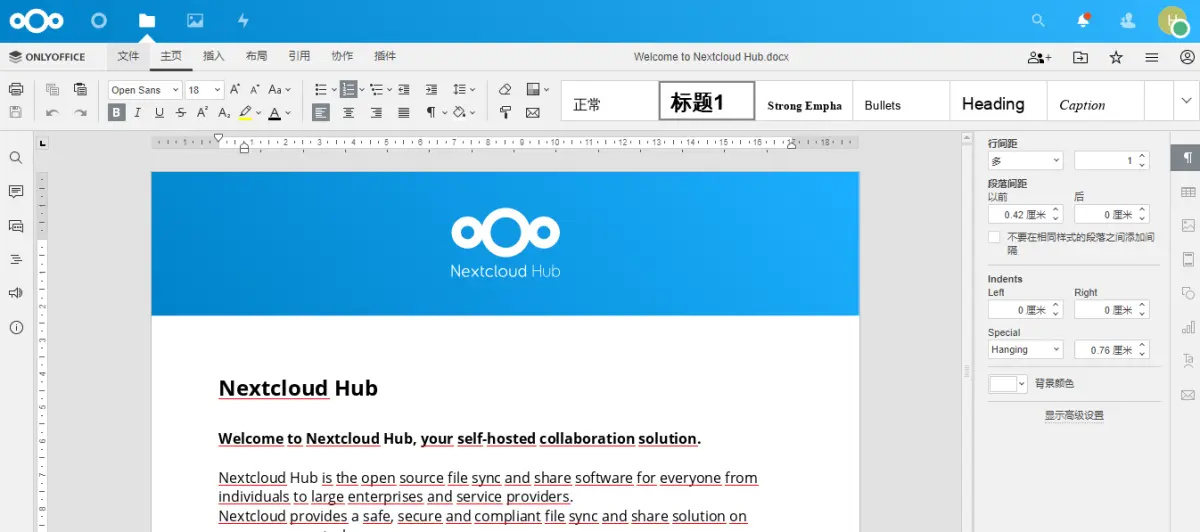
Task: Print the document with the printer icon
Action: coord(16,89)
